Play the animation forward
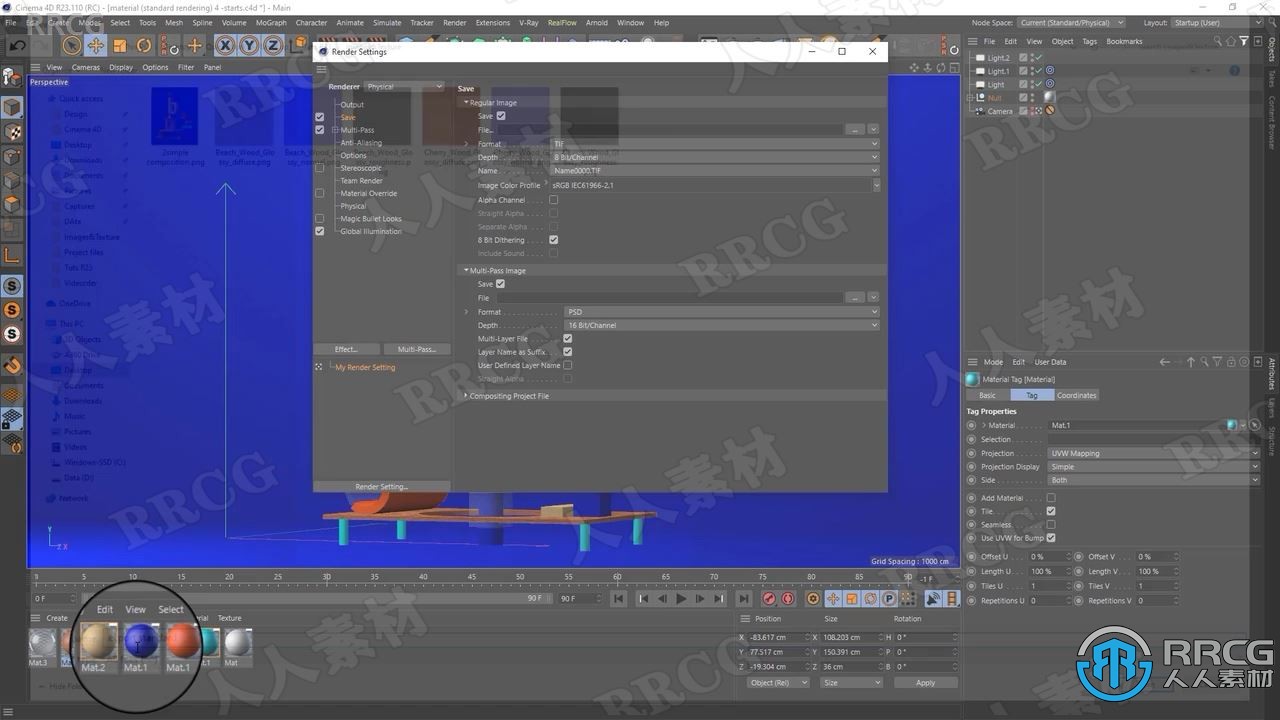 click(x=681, y=598)
